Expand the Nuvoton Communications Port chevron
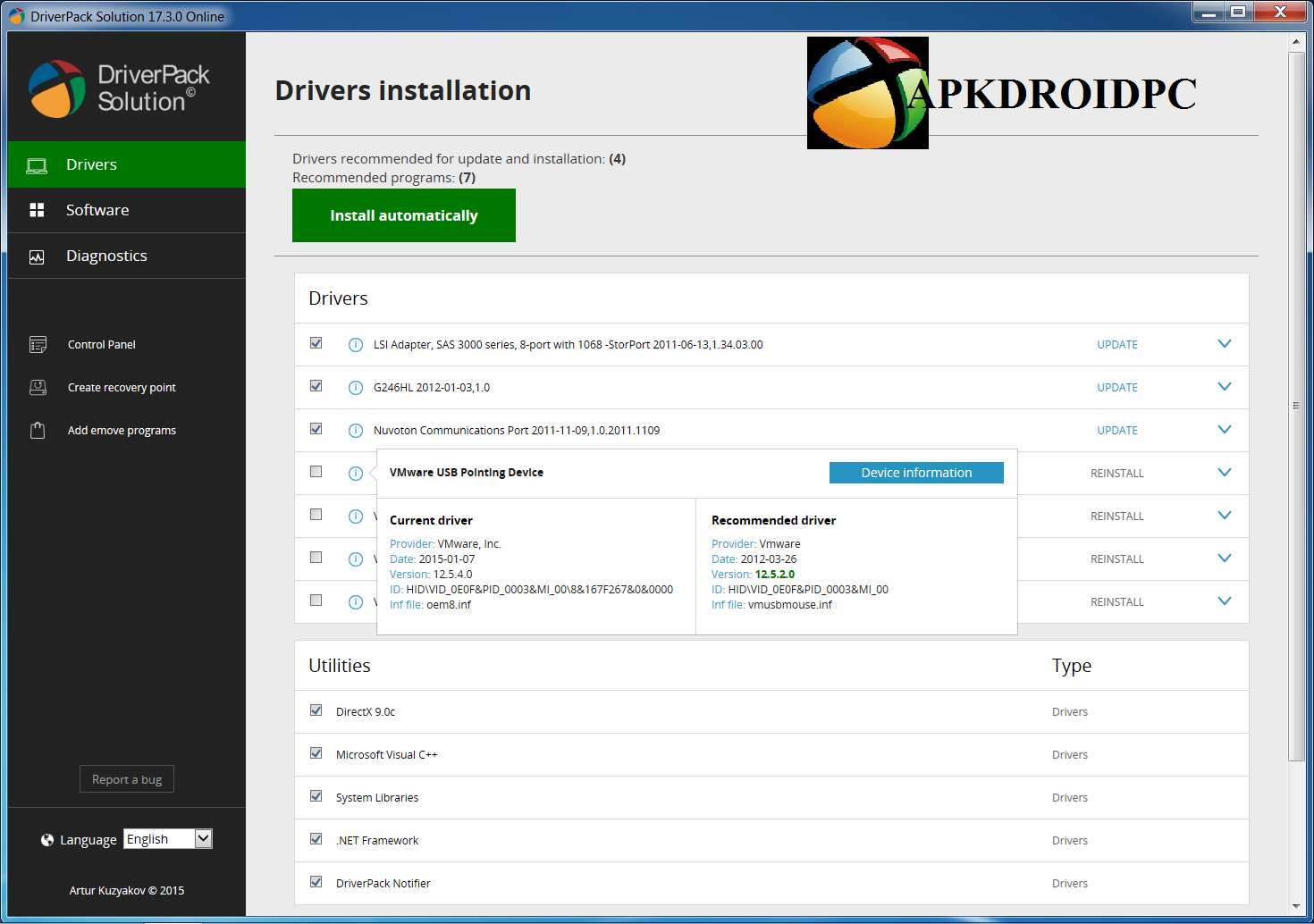Image resolution: width=1314 pixels, height=924 pixels. tap(1225, 430)
